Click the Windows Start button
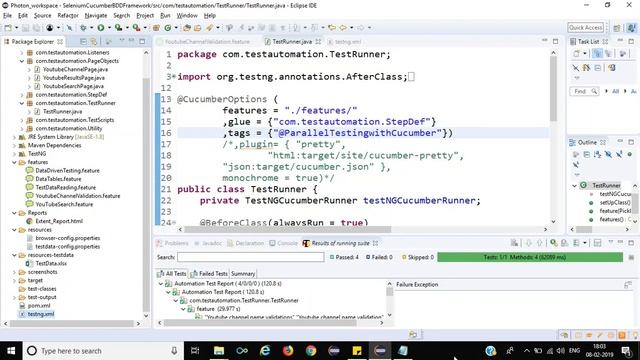The height and width of the screenshot is (360, 640). [11, 351]
